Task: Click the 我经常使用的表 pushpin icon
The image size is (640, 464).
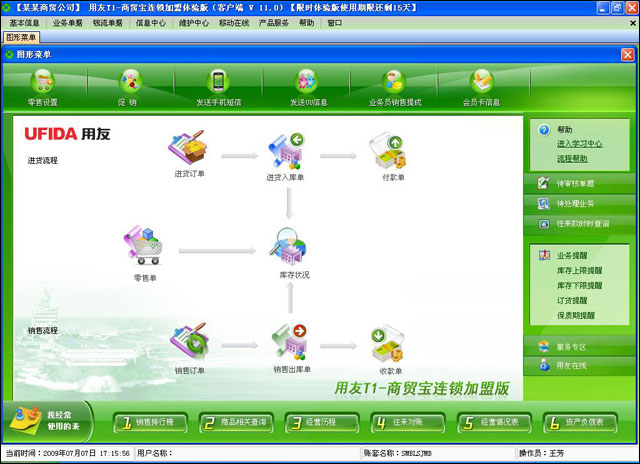Action: (25, 420)
